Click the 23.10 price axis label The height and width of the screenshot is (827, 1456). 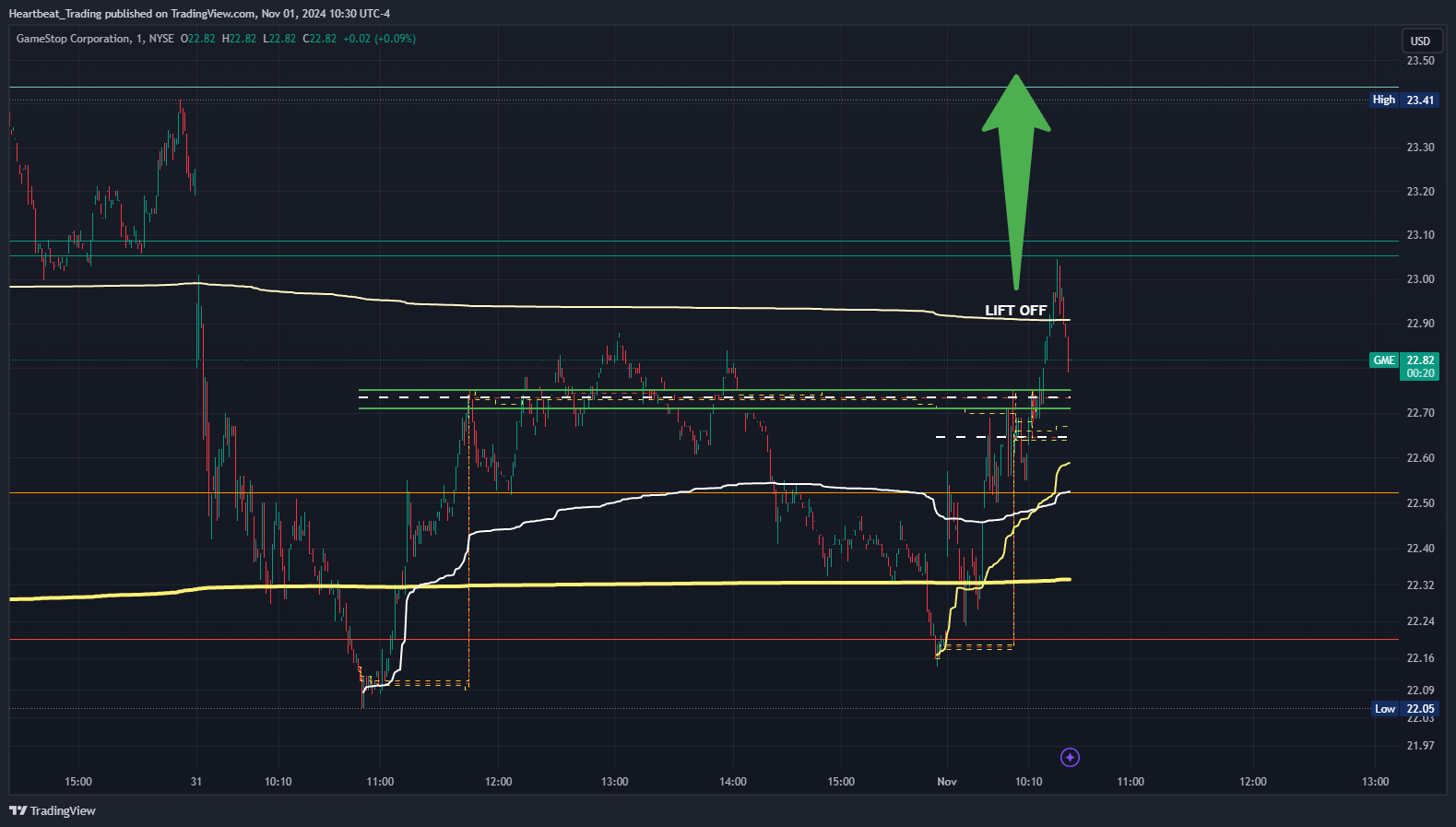tap(1420, 235)
